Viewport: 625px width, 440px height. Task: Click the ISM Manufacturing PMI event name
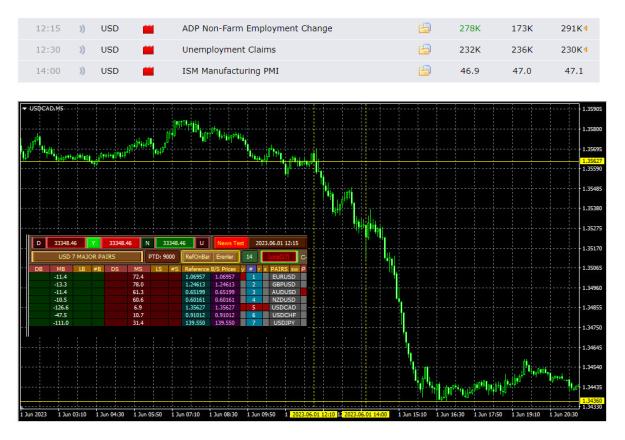pos(230,71)
